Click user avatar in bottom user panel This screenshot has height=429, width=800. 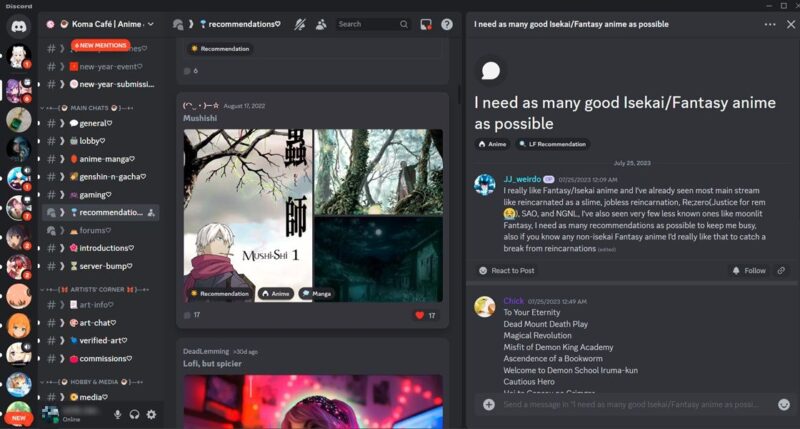click(50, 414)
